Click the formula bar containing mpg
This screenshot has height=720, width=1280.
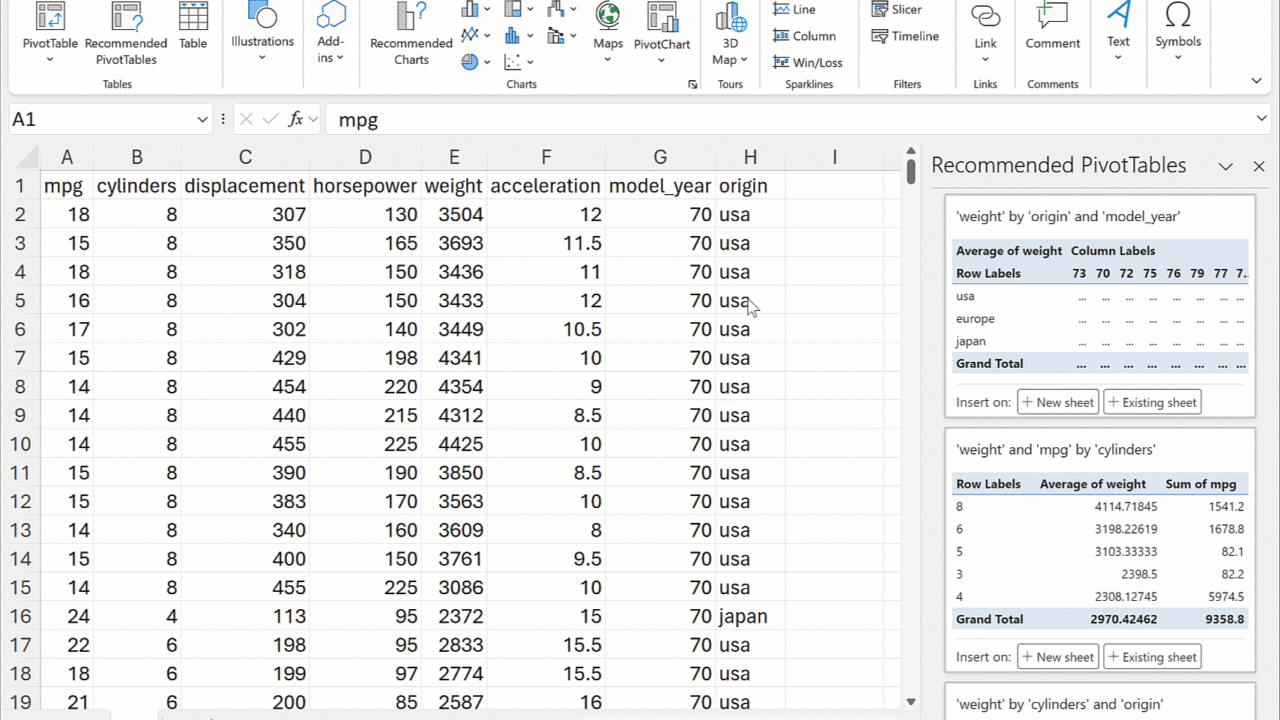coord(700,120)
